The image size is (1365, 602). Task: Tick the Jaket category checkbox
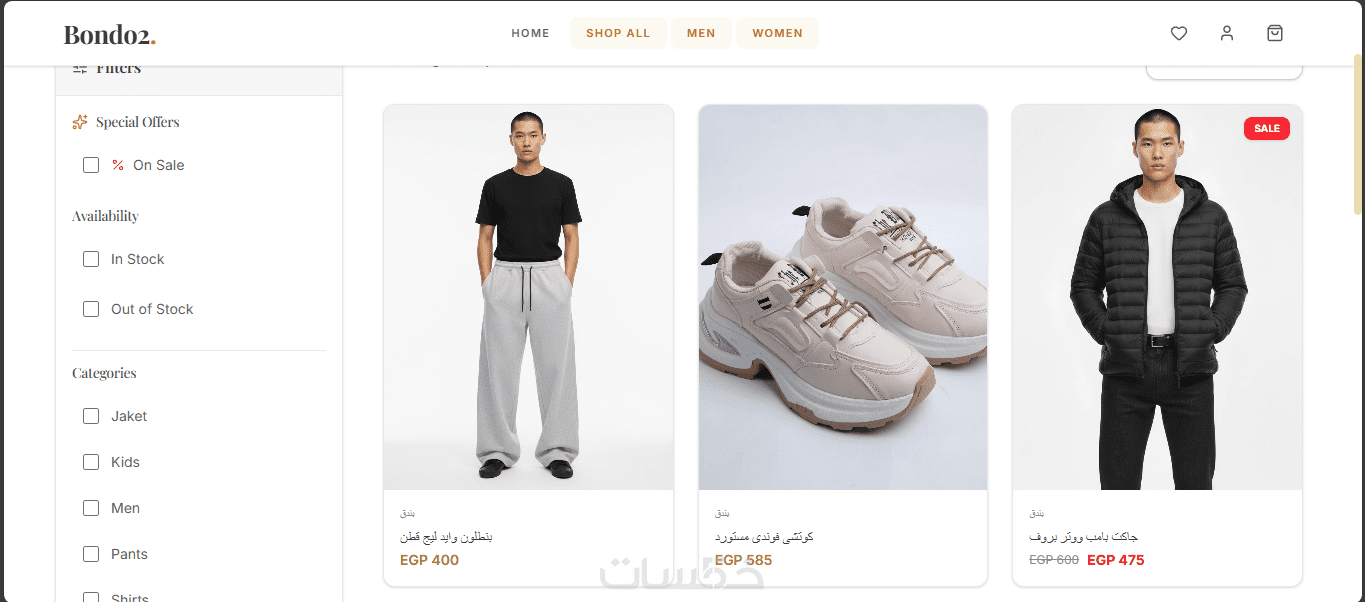(x=91, y=416)
